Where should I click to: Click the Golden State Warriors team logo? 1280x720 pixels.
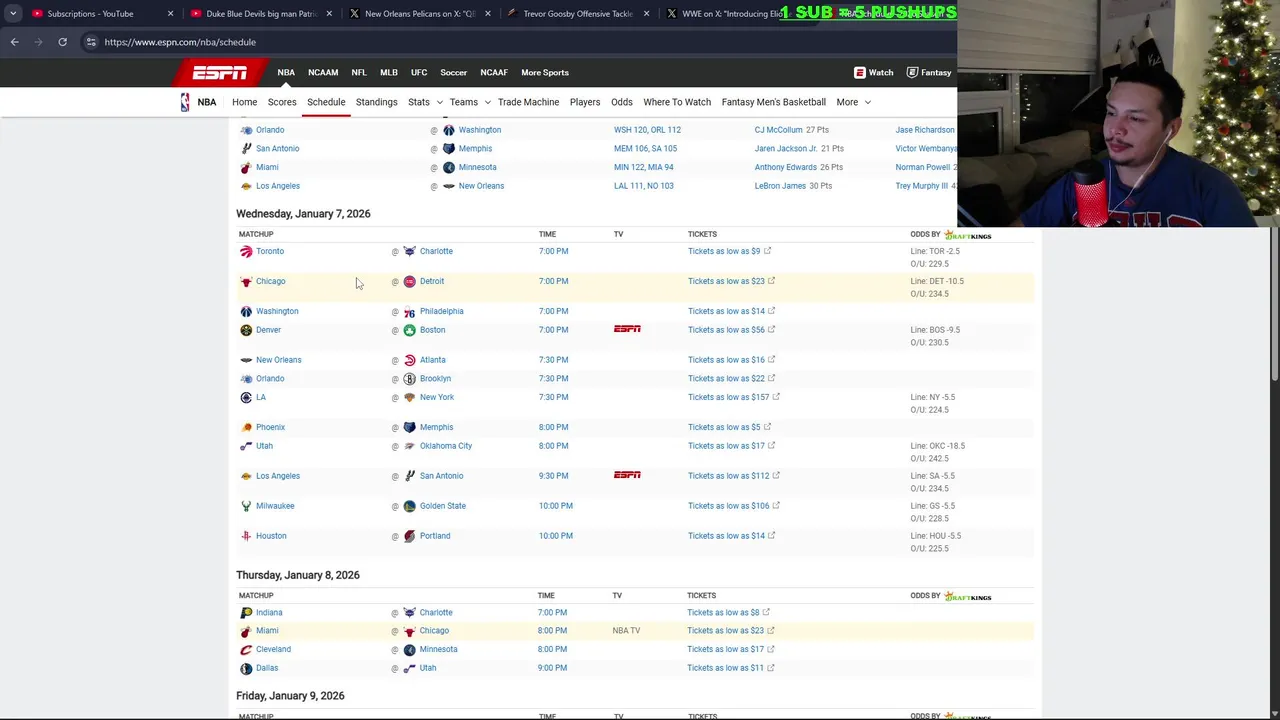[409, 506]
